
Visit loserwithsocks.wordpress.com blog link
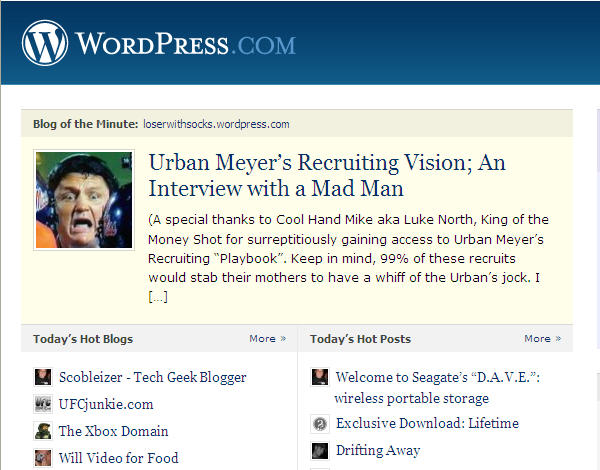[x=216, y=124]
